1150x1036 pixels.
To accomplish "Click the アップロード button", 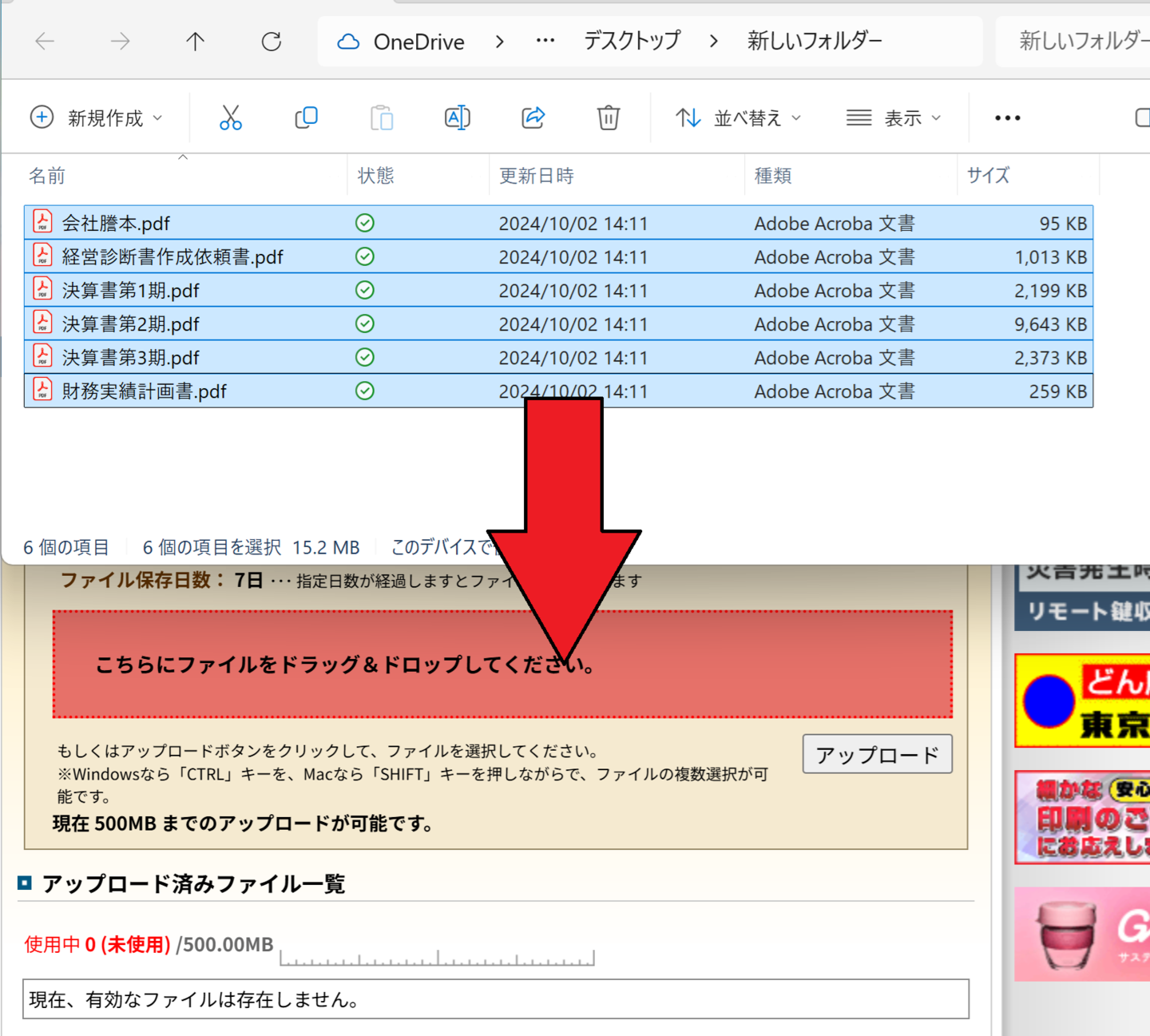I will [x=877, y=754].
